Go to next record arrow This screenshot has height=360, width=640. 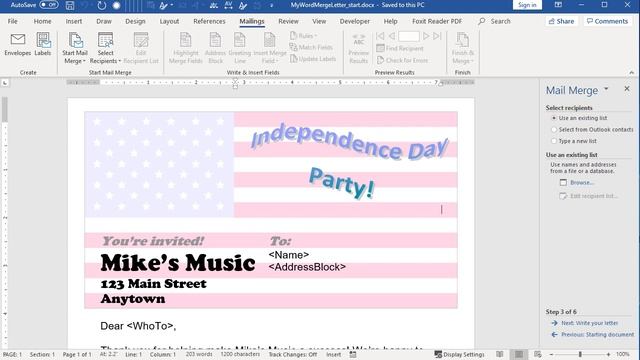pos(426,36)
